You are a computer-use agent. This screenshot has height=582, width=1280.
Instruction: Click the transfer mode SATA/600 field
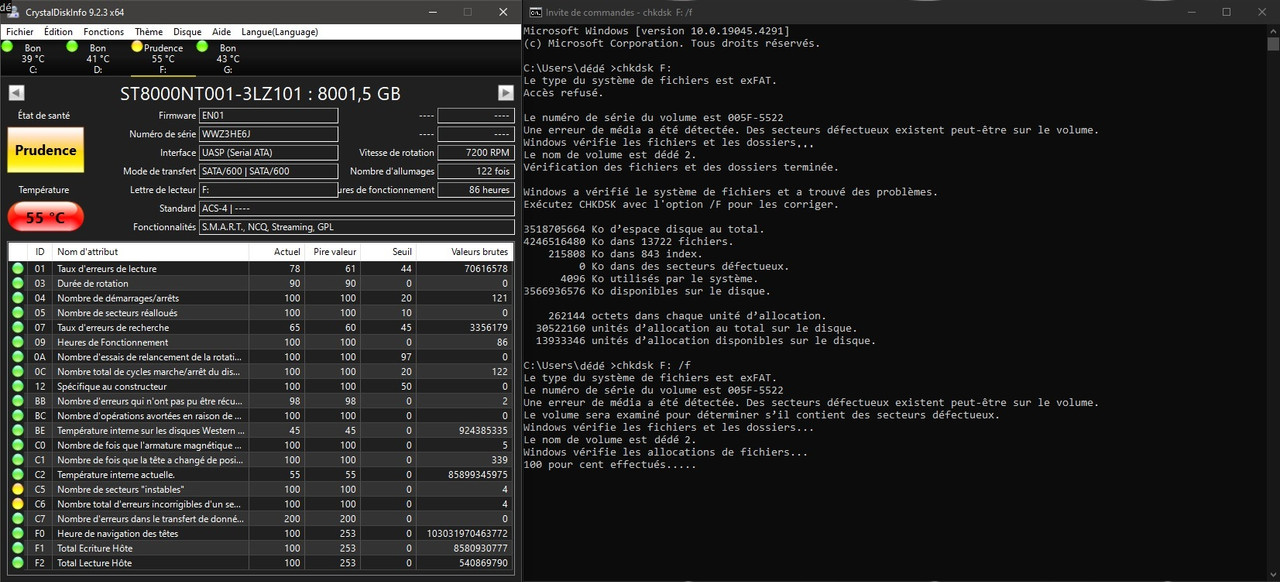(268, 171)
